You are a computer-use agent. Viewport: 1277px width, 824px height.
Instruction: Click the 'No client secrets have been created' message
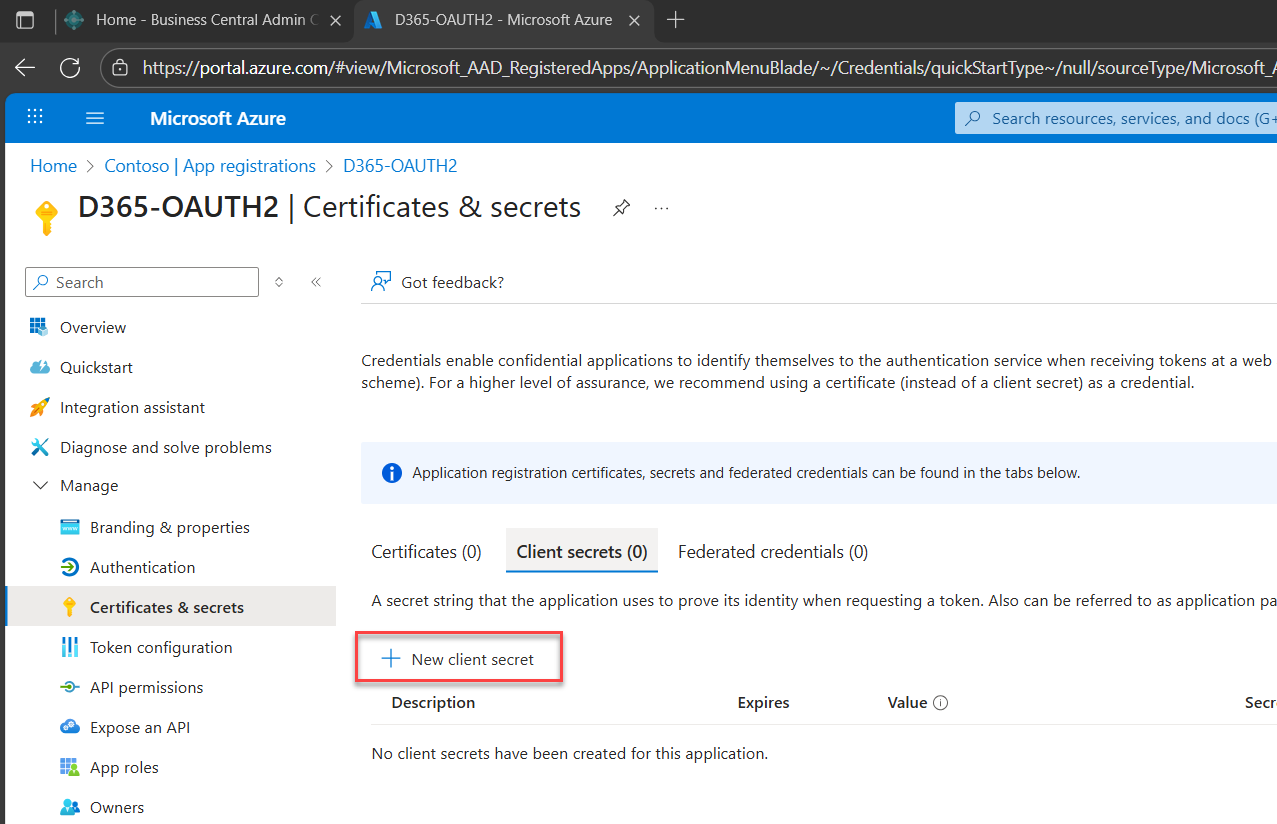pyautogui.click(x=569, y=754)
